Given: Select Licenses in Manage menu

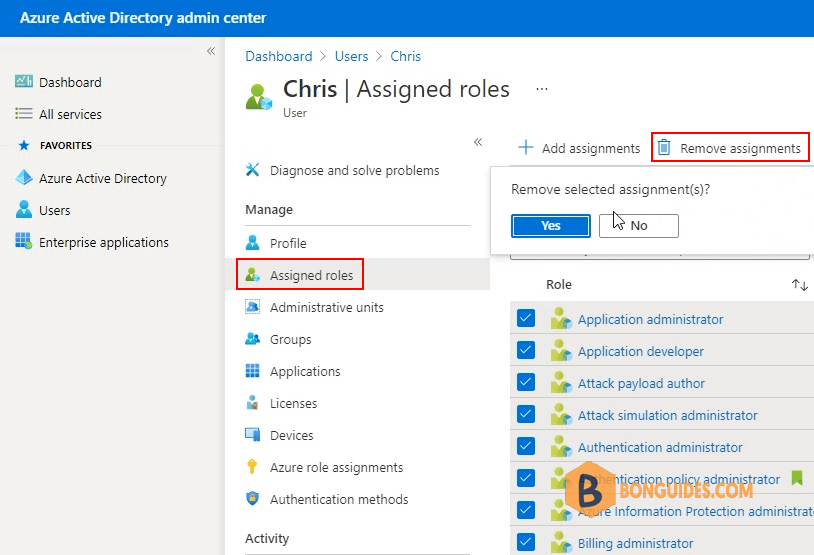Looking at the screenshot, I should (293, 403).
